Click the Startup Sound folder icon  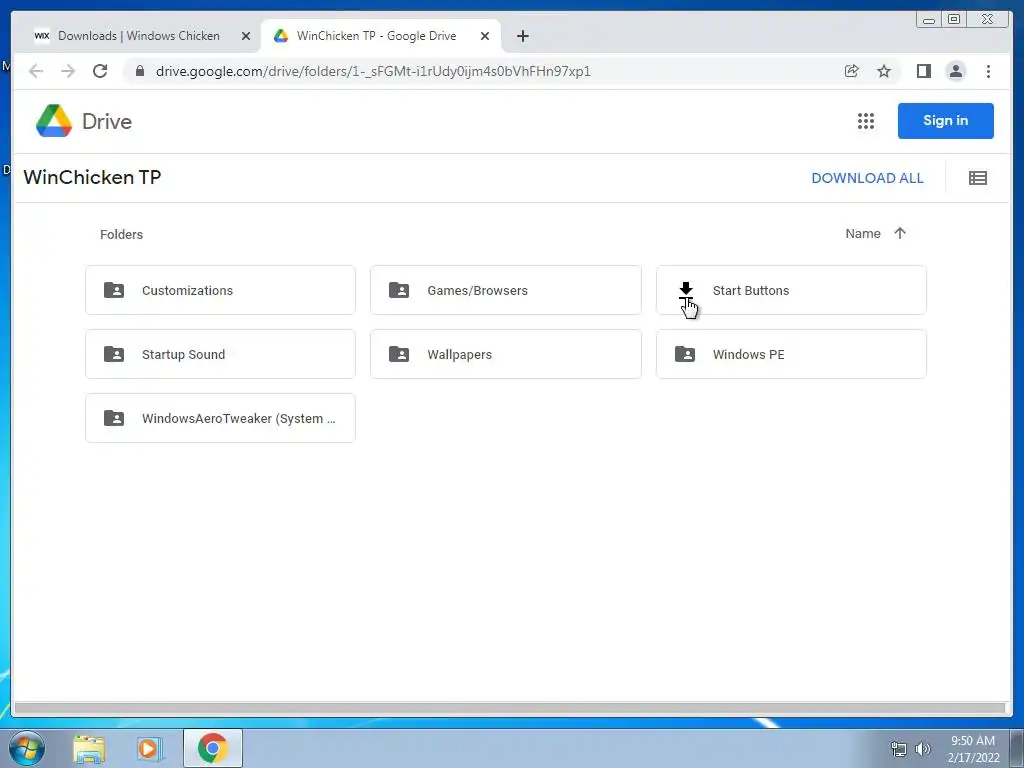(x=114, y=354)
